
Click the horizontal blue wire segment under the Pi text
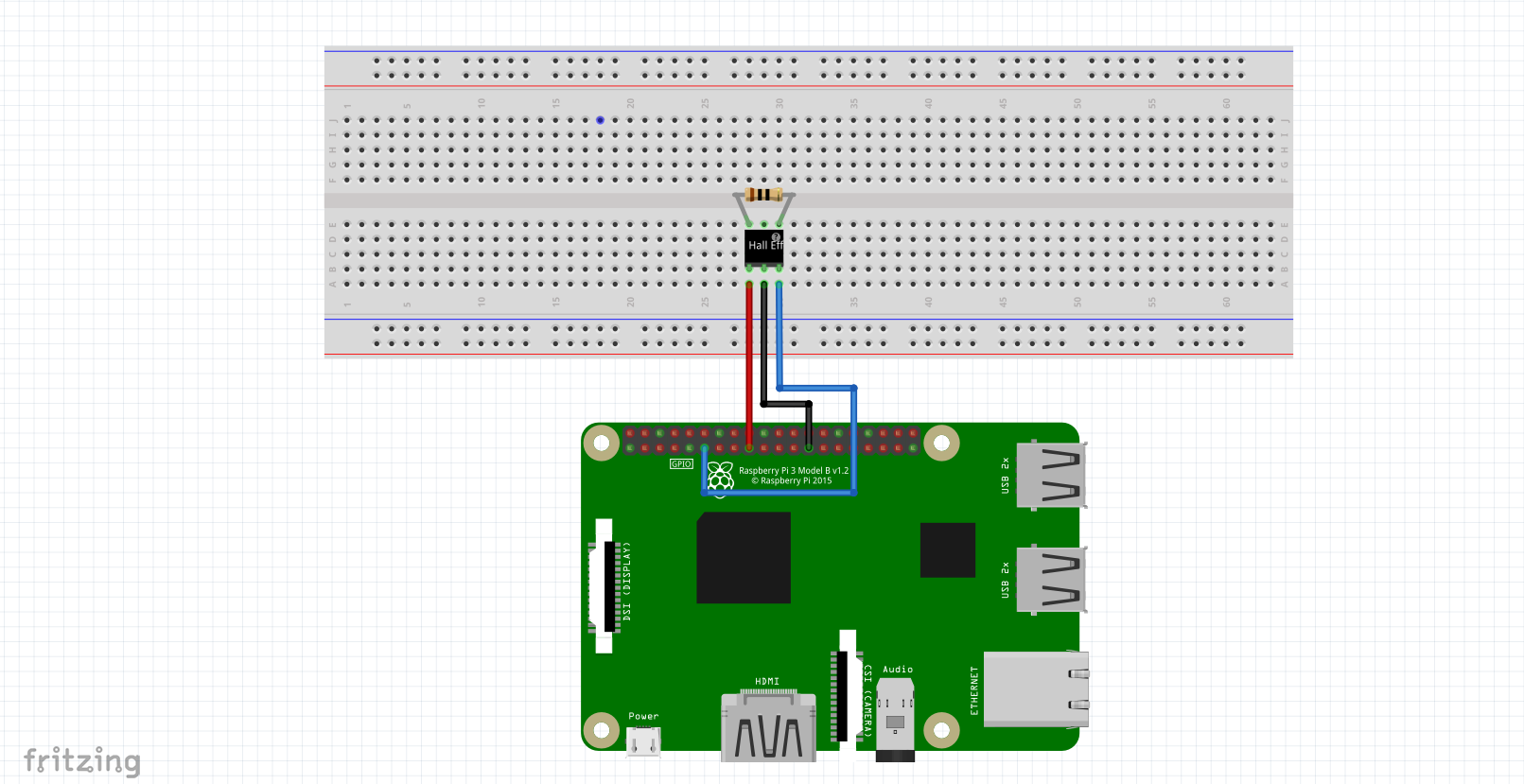pyautogui.click(x=779, y=493)
